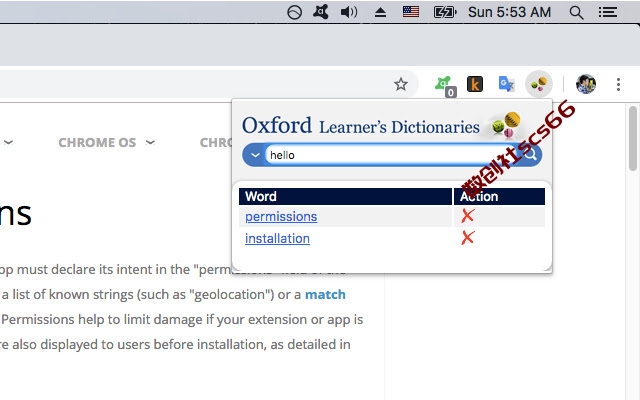Toggle the Oxford Learner's Dictionaries extension icon
This screenshot has height=400, width=640.
[539, 84]
